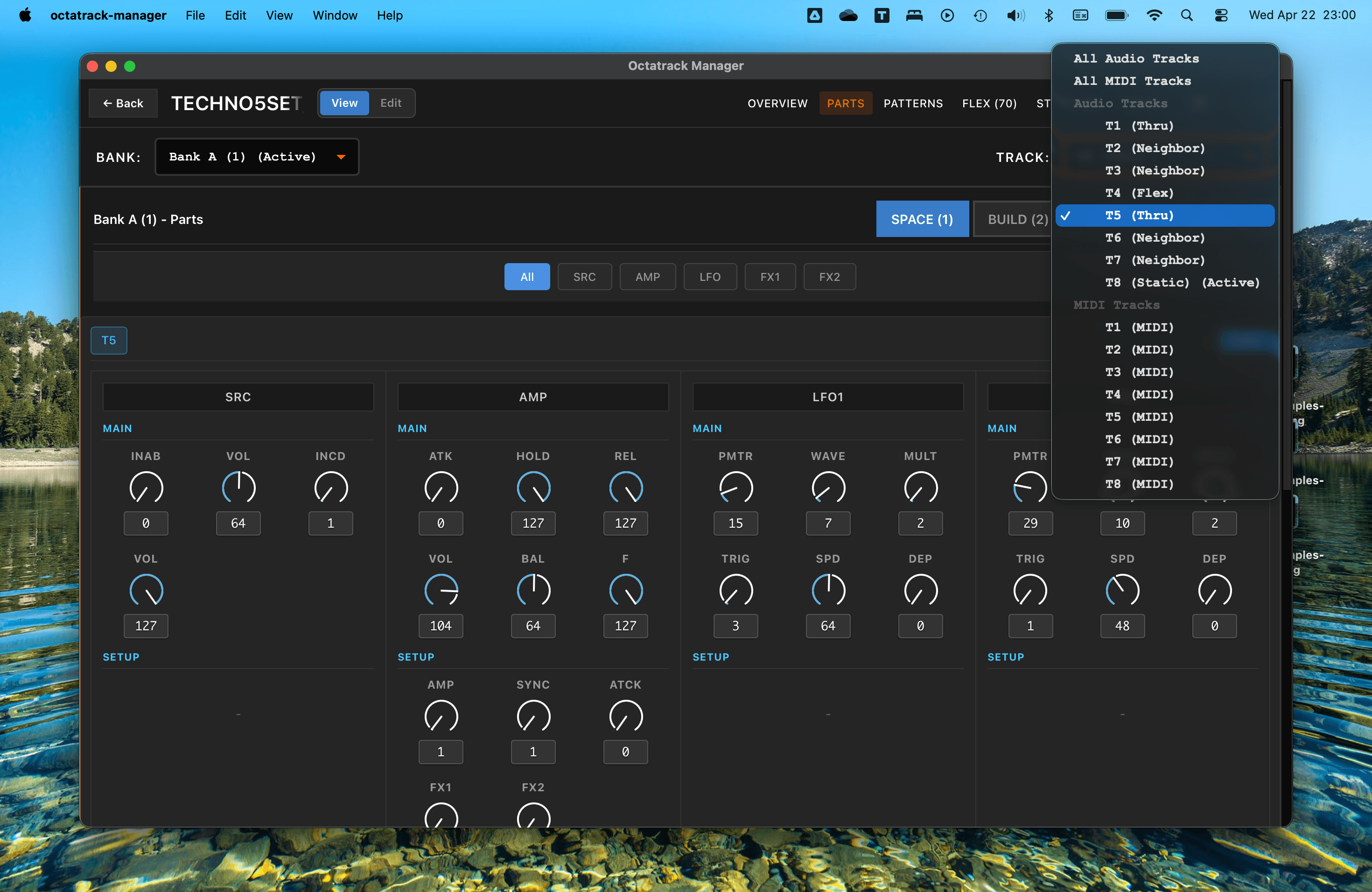Enable the SRC filter chip

point(585,277)
